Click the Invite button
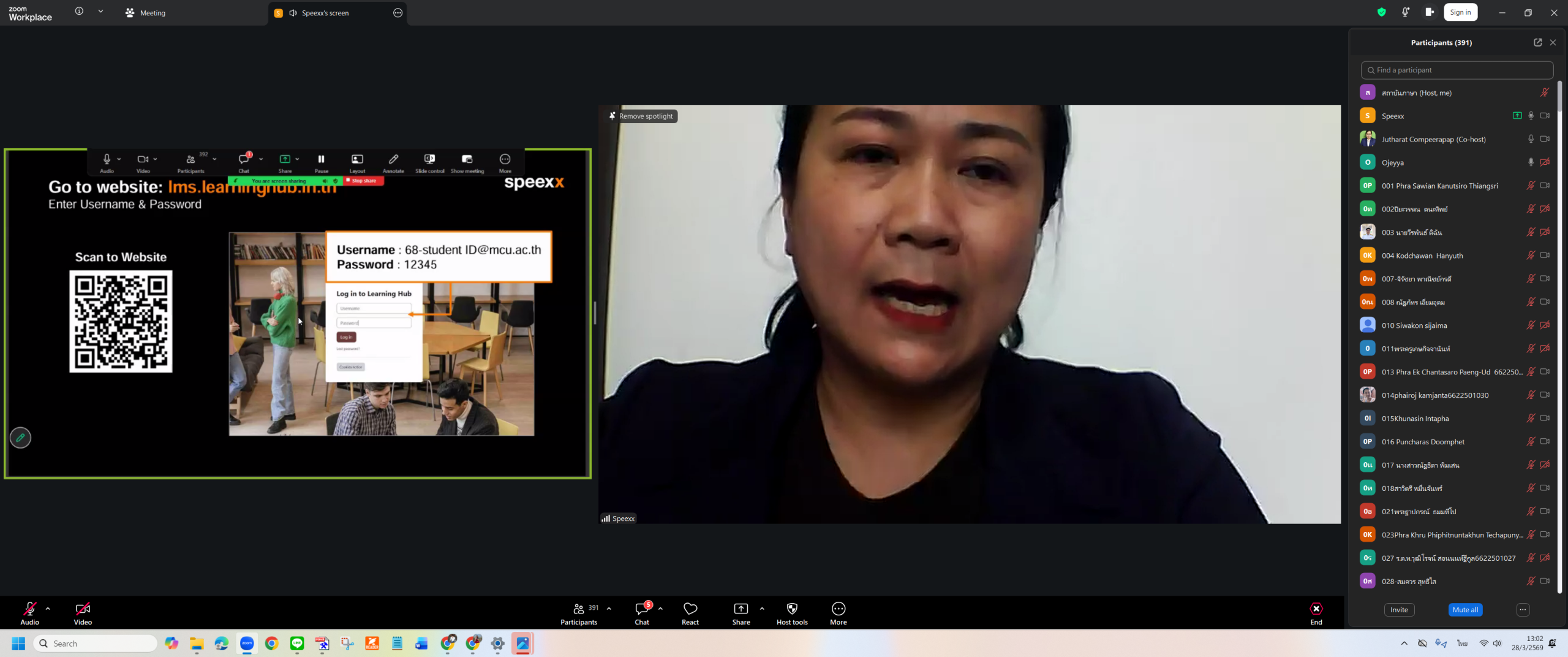Image resolution: width=1568 pixels, height=657 pixels. pos(1399,610)
